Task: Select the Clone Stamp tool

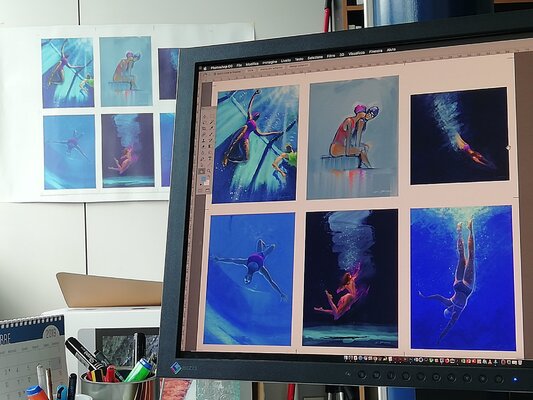Action: click(x=203, y=140)
